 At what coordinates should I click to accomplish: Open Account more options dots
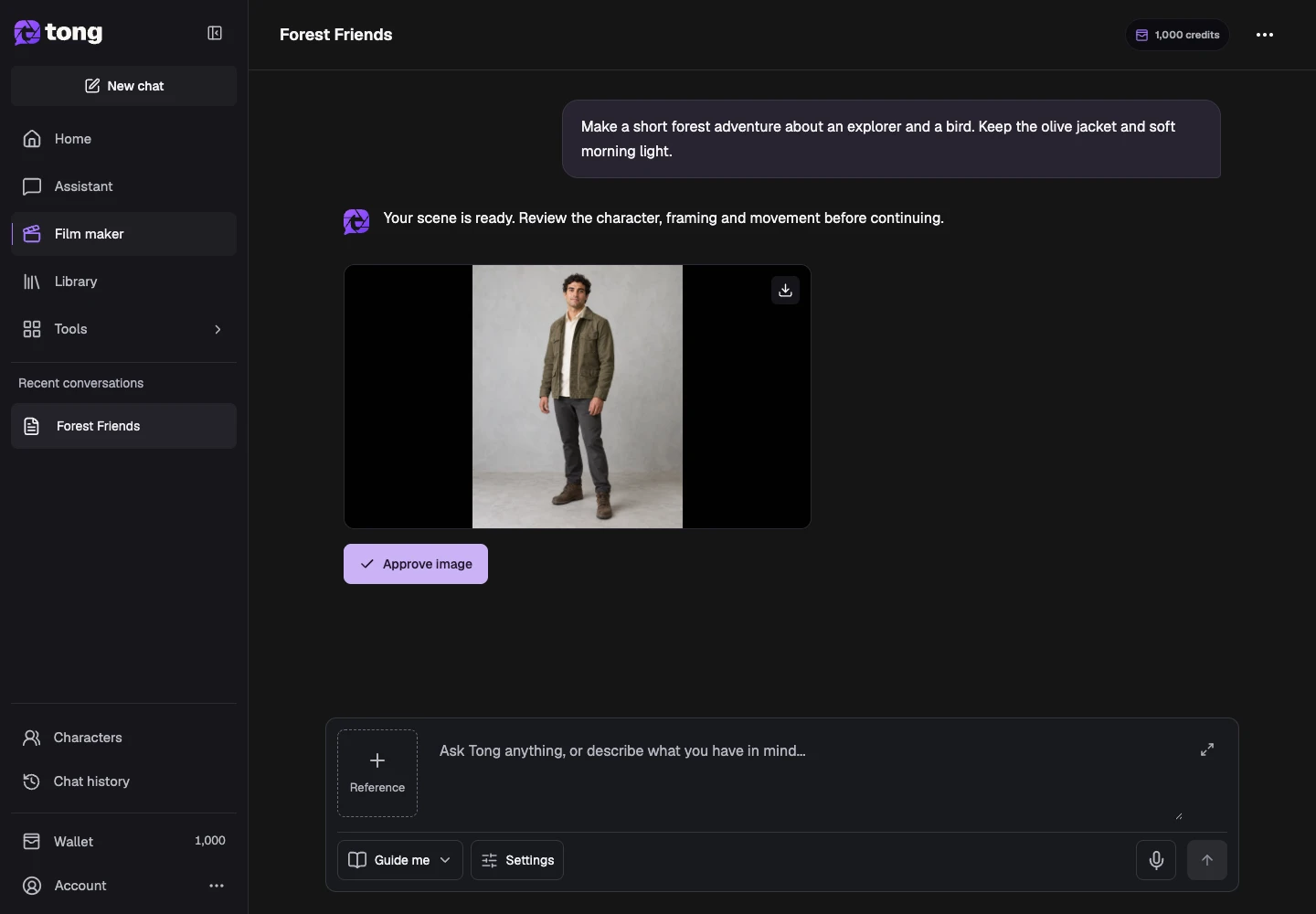coord(217,886)
